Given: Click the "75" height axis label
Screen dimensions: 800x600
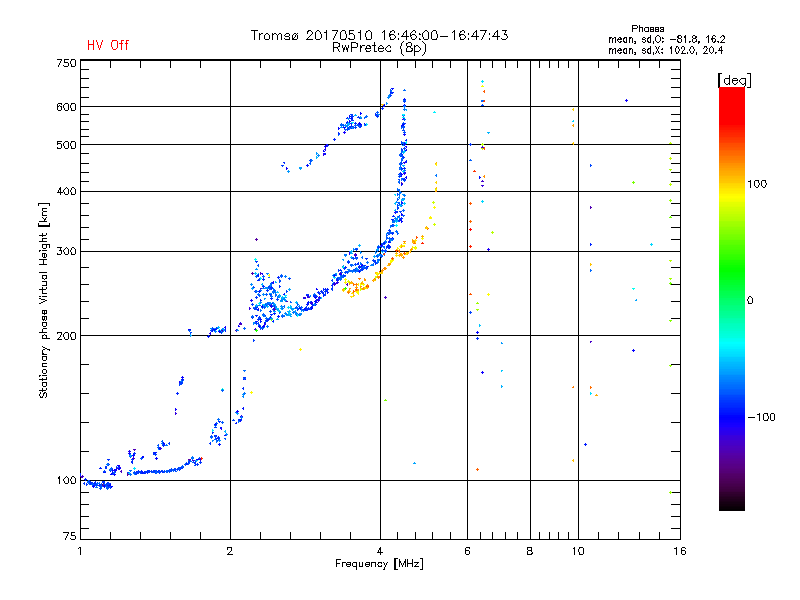Looking at the screenshot, I should click(x=70, y=536).
